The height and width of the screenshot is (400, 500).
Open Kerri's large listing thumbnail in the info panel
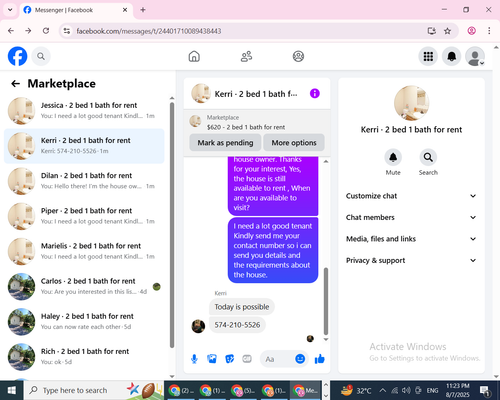pos(411,103)
